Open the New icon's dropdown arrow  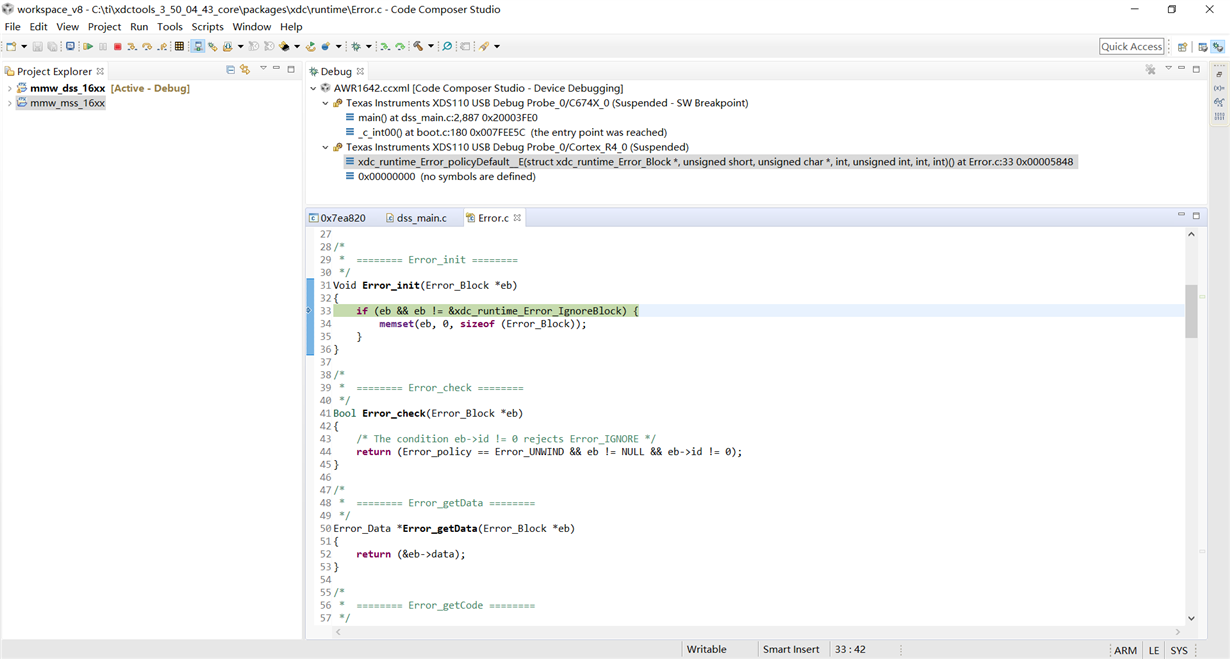coord(23,46)
